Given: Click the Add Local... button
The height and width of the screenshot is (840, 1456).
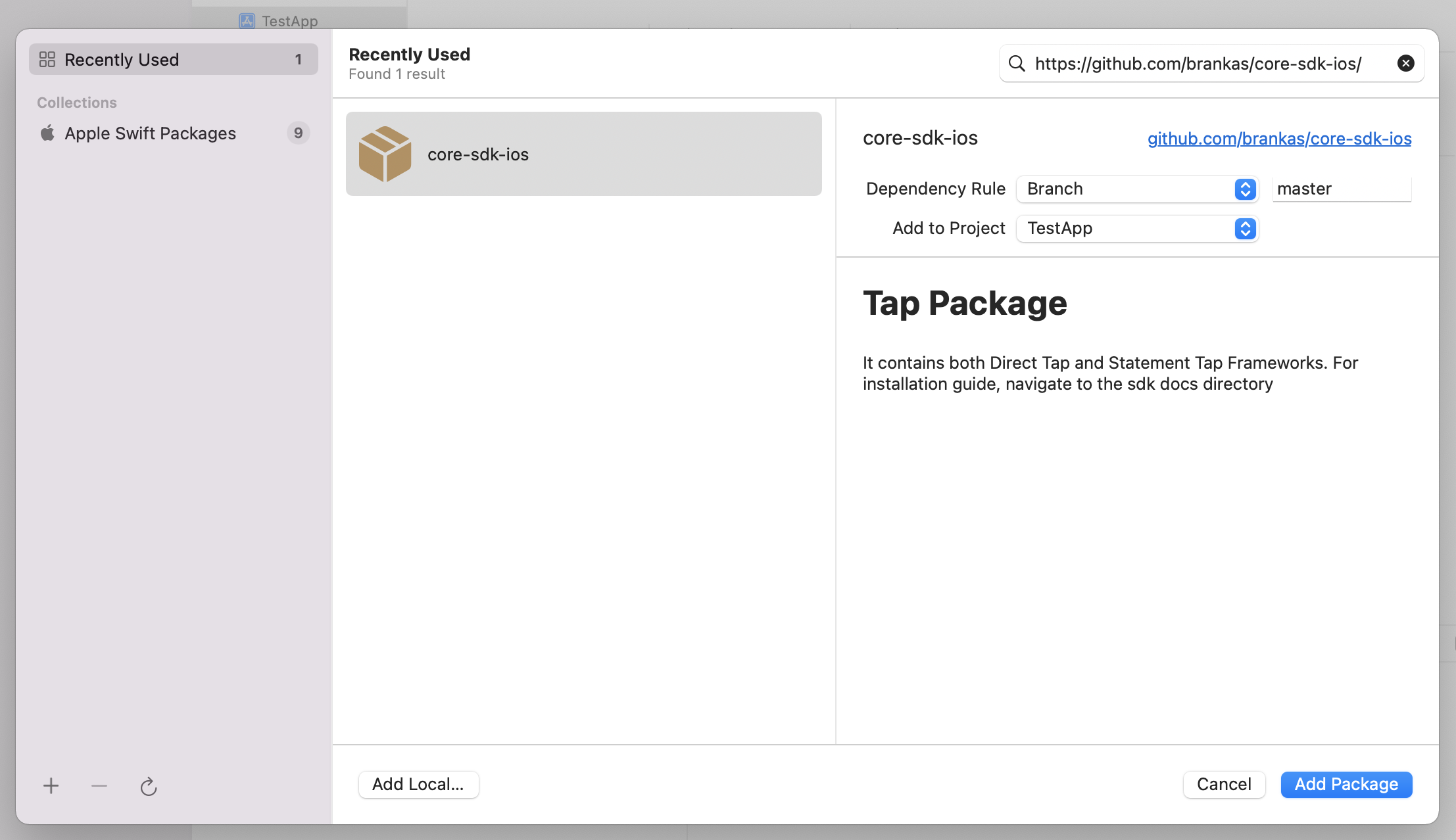Looking at the screenshot, I should tap(418, 784).
